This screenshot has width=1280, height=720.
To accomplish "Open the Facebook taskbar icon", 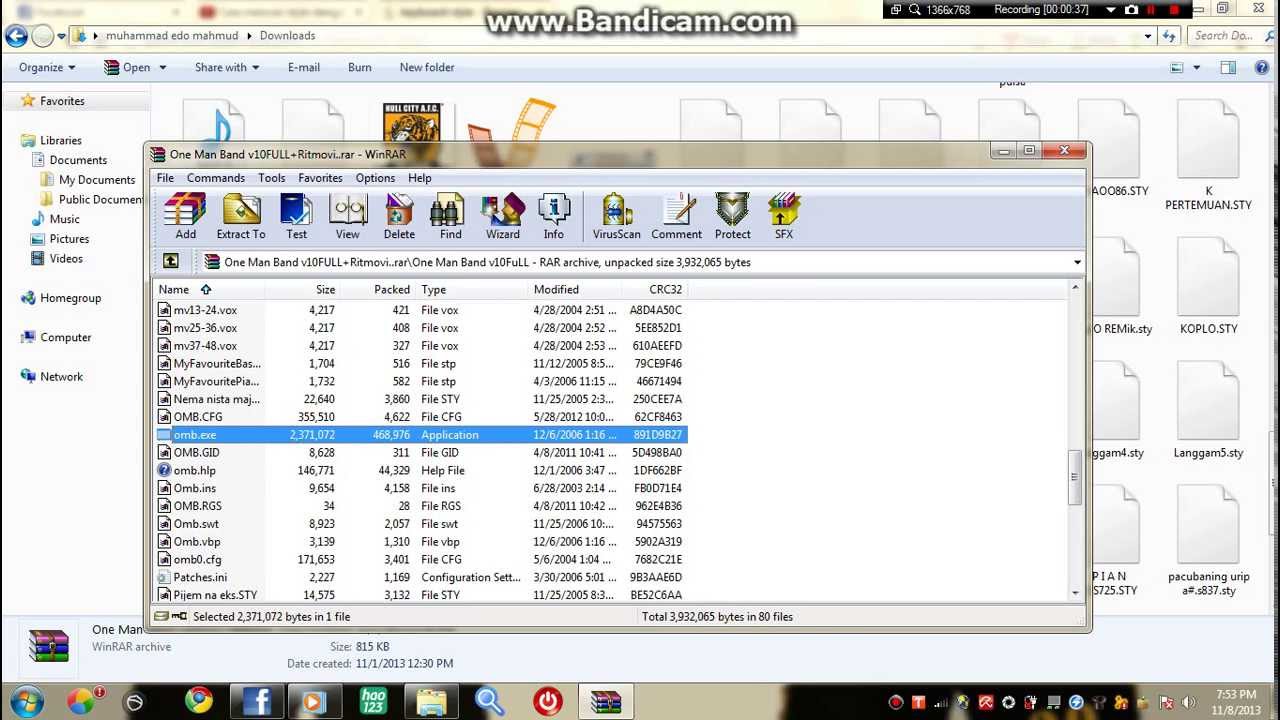I will pos(257,701).
